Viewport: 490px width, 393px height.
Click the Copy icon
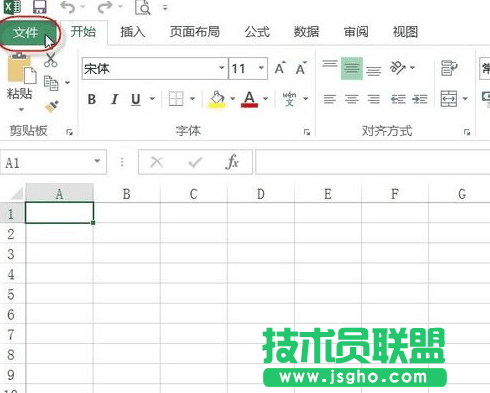click(51, 83)
